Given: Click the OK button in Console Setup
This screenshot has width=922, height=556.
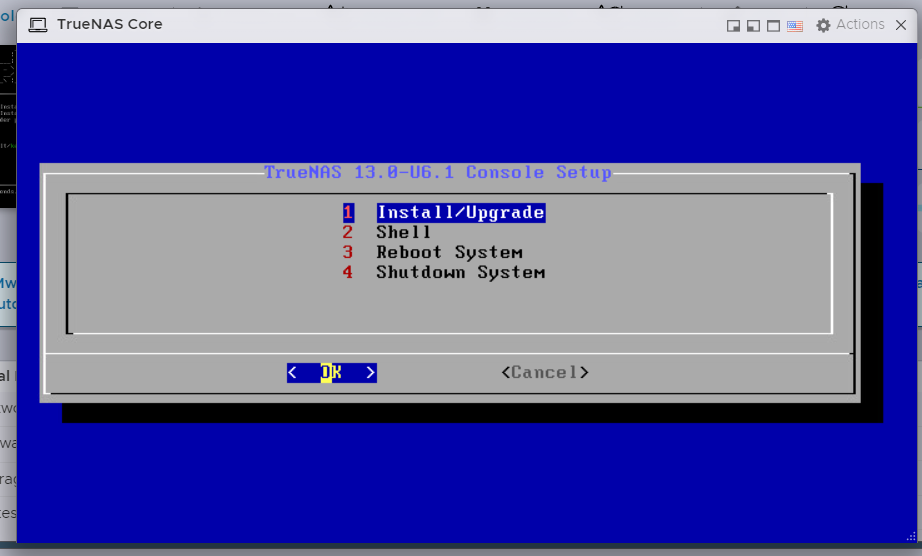Looking at the screenshot, I should 332,372.
